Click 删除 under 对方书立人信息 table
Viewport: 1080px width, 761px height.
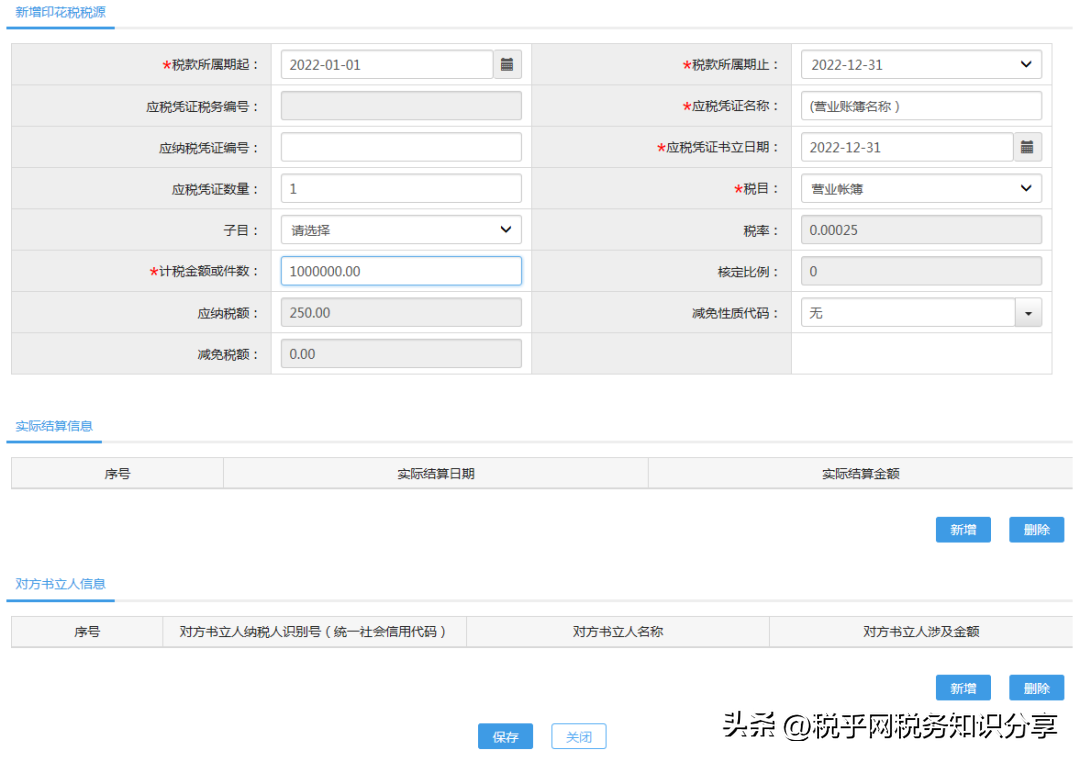pyautogui.click(x=1036, y=688)
